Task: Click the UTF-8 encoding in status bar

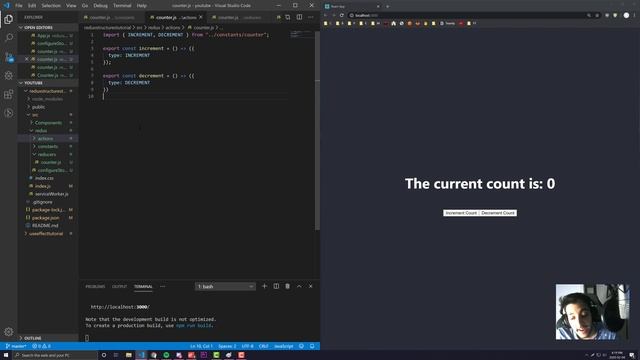Action: (x=248, y=346)
